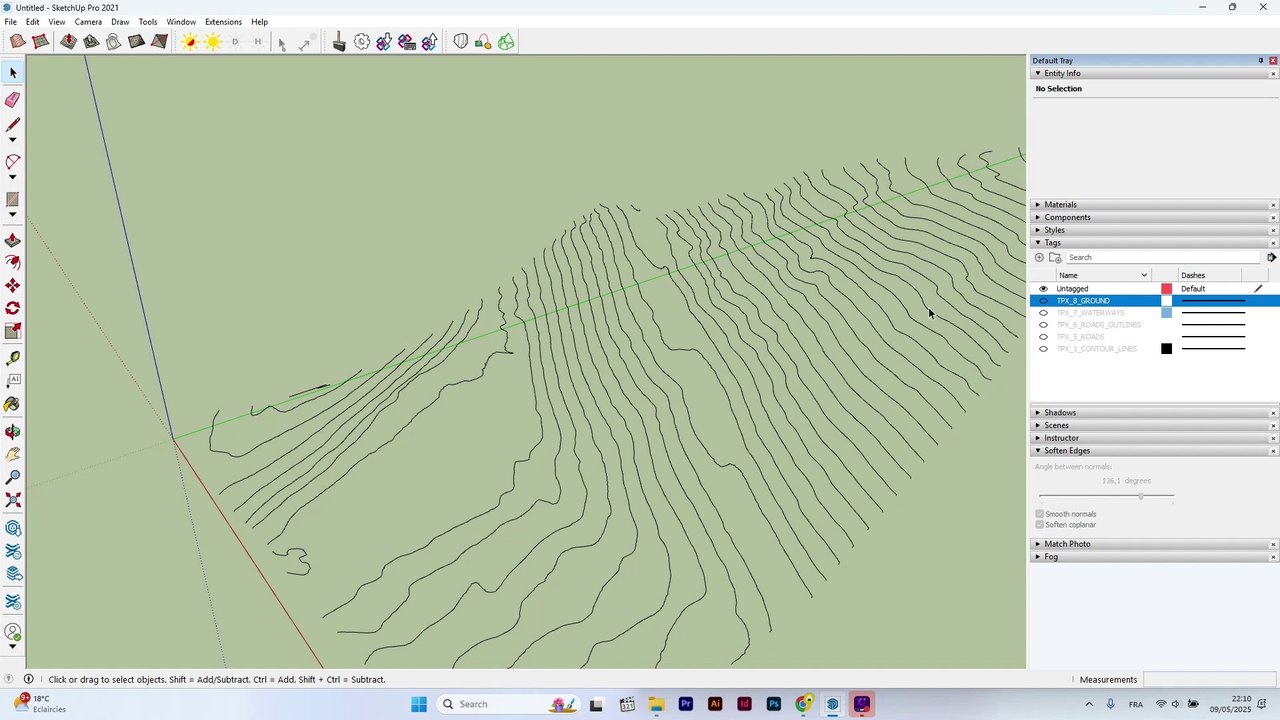Collapse the Tags panel
Image resolution: width=1280 pixels, height=720 pixels.
coord(1038,243)
